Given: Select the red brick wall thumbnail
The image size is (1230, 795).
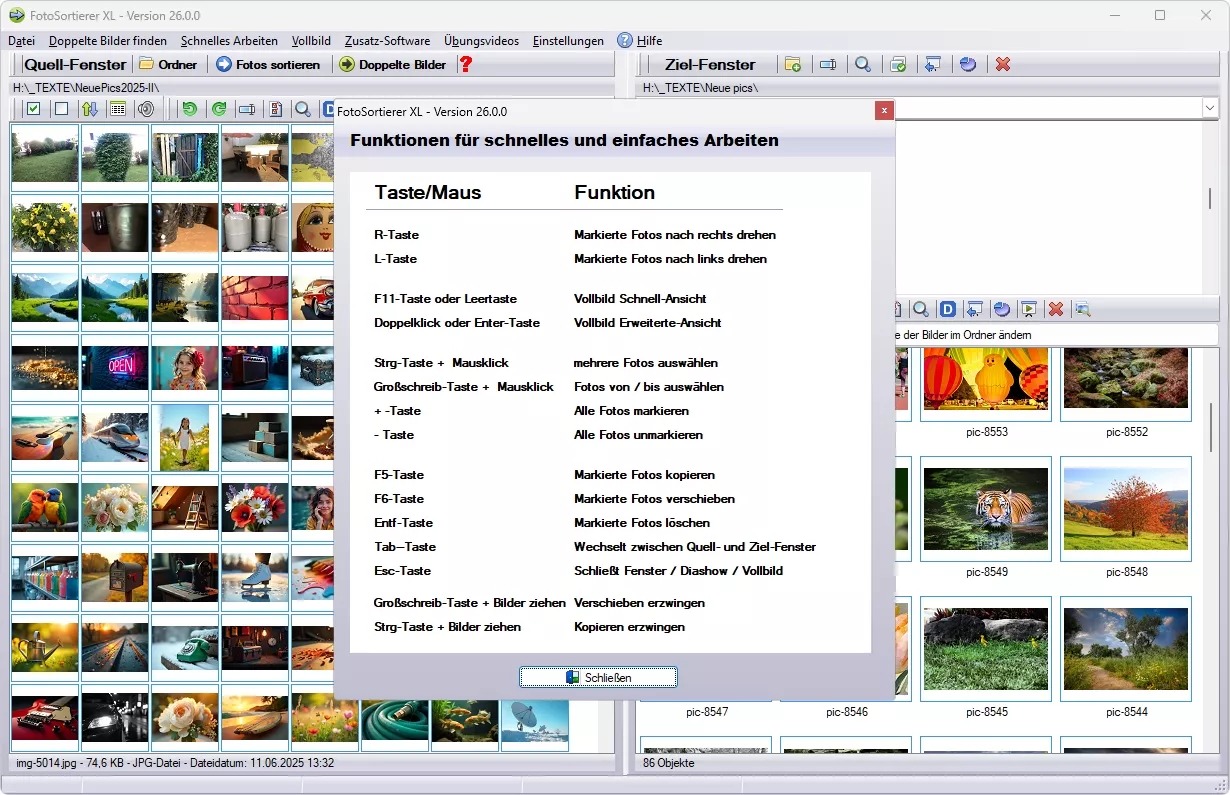Looking at the screenshot, I should 255,297.
